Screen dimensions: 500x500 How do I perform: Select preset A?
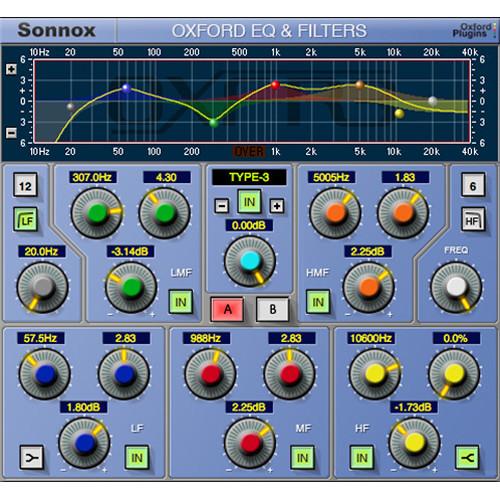(x=227, y=309)
